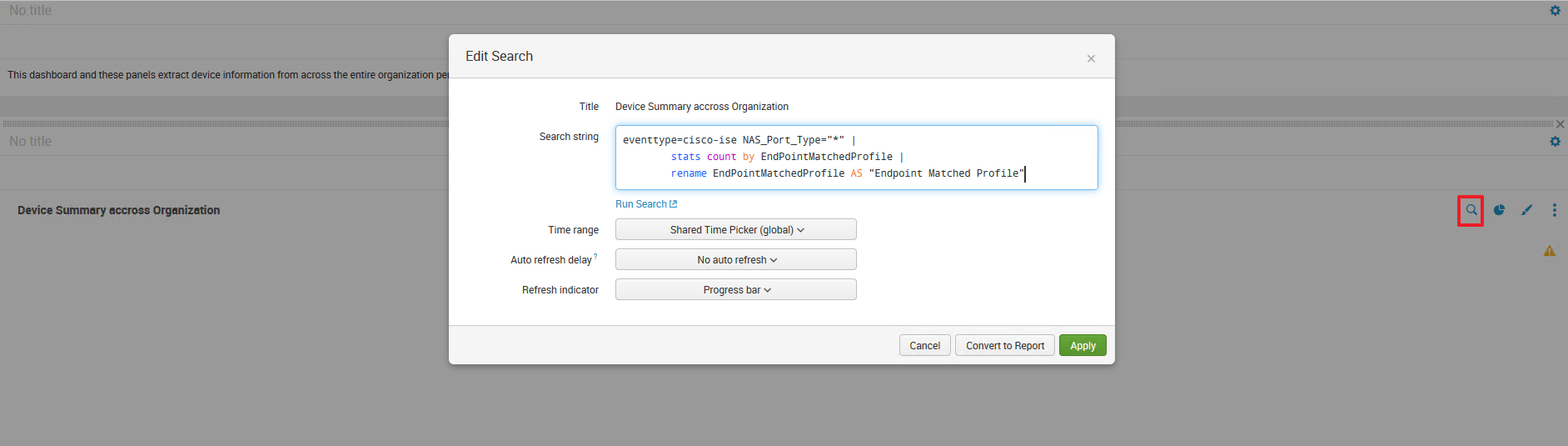Open the format paintbrush icon

[1526, 210]
